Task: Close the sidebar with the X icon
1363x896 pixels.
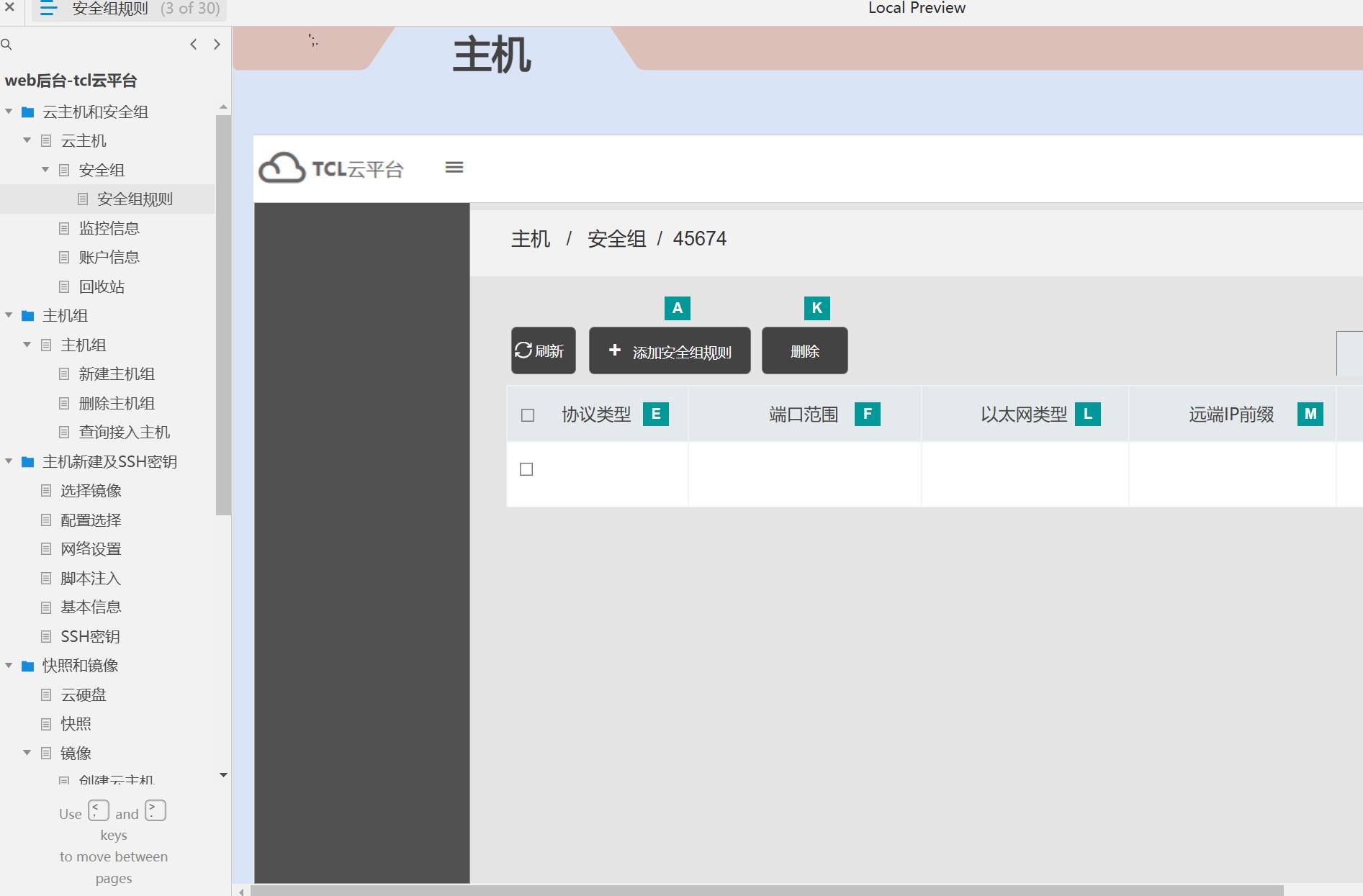Action: click(x=10, y=7)
